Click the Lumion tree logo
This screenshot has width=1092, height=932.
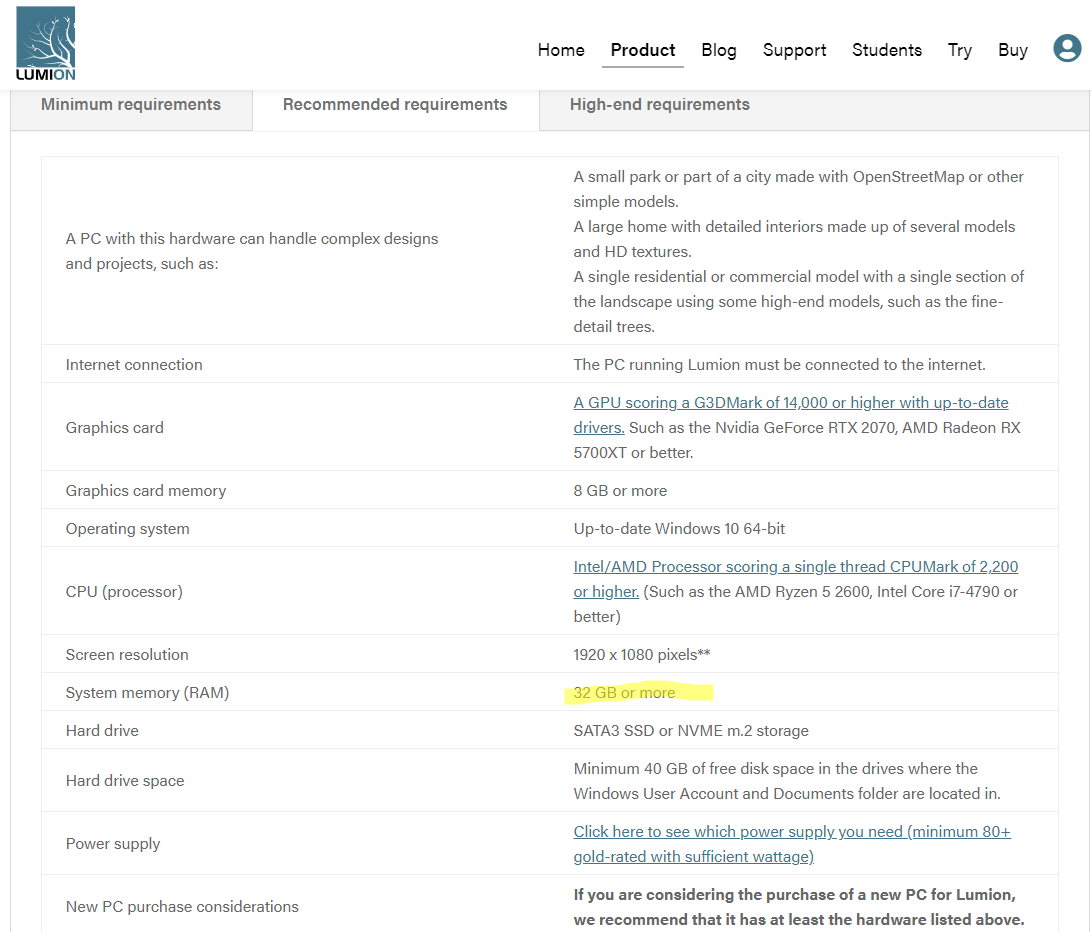pyautogui.click(x=45, y=43)
